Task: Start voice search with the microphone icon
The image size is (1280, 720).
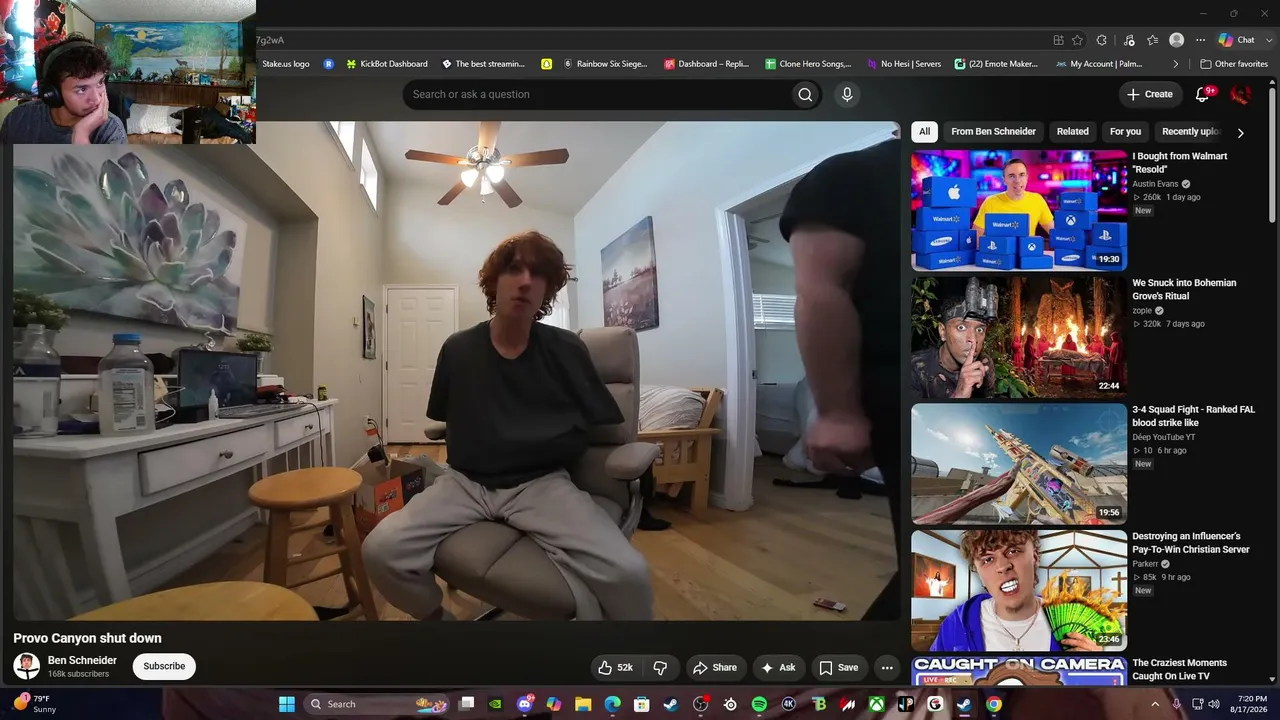Action: point(847,94)
